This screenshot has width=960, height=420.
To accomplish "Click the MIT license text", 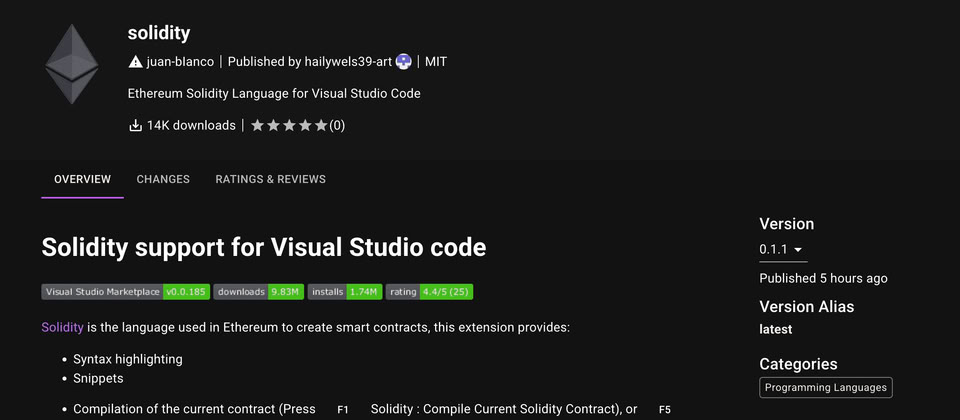I will pyautogui.click(x=436, y=62).
